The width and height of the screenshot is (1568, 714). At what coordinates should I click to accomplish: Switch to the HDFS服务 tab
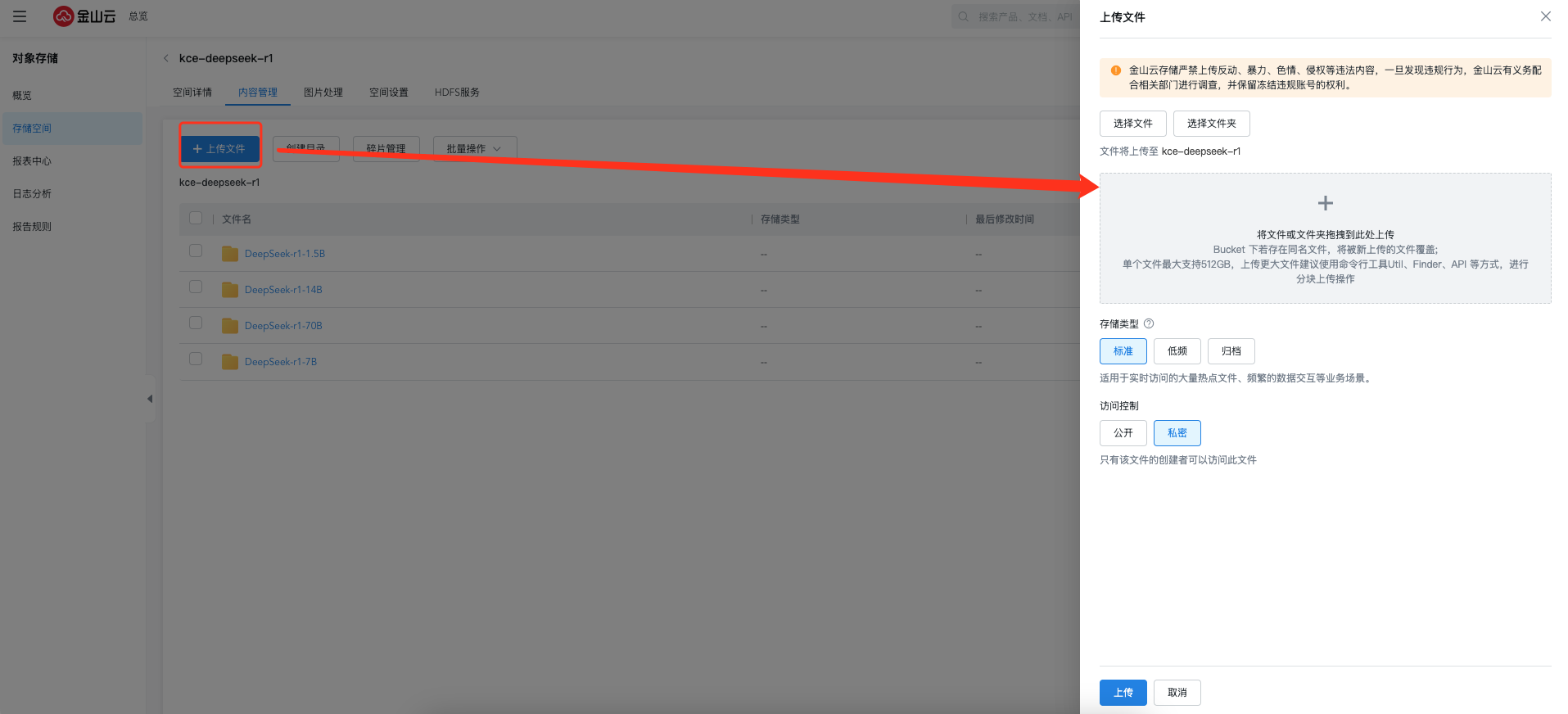tap(457, 93)
